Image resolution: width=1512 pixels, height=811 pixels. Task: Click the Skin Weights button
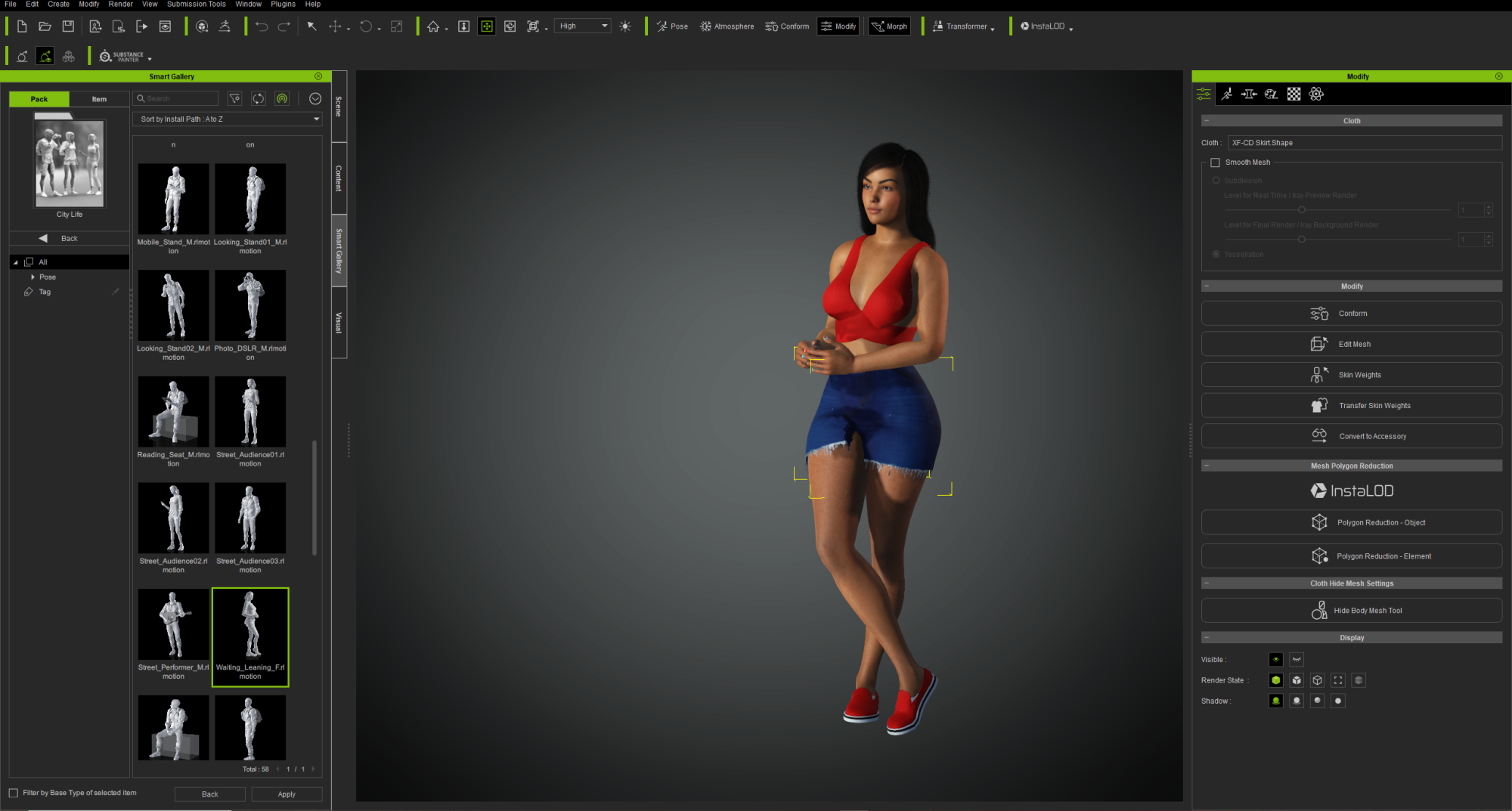[1352, 375]
